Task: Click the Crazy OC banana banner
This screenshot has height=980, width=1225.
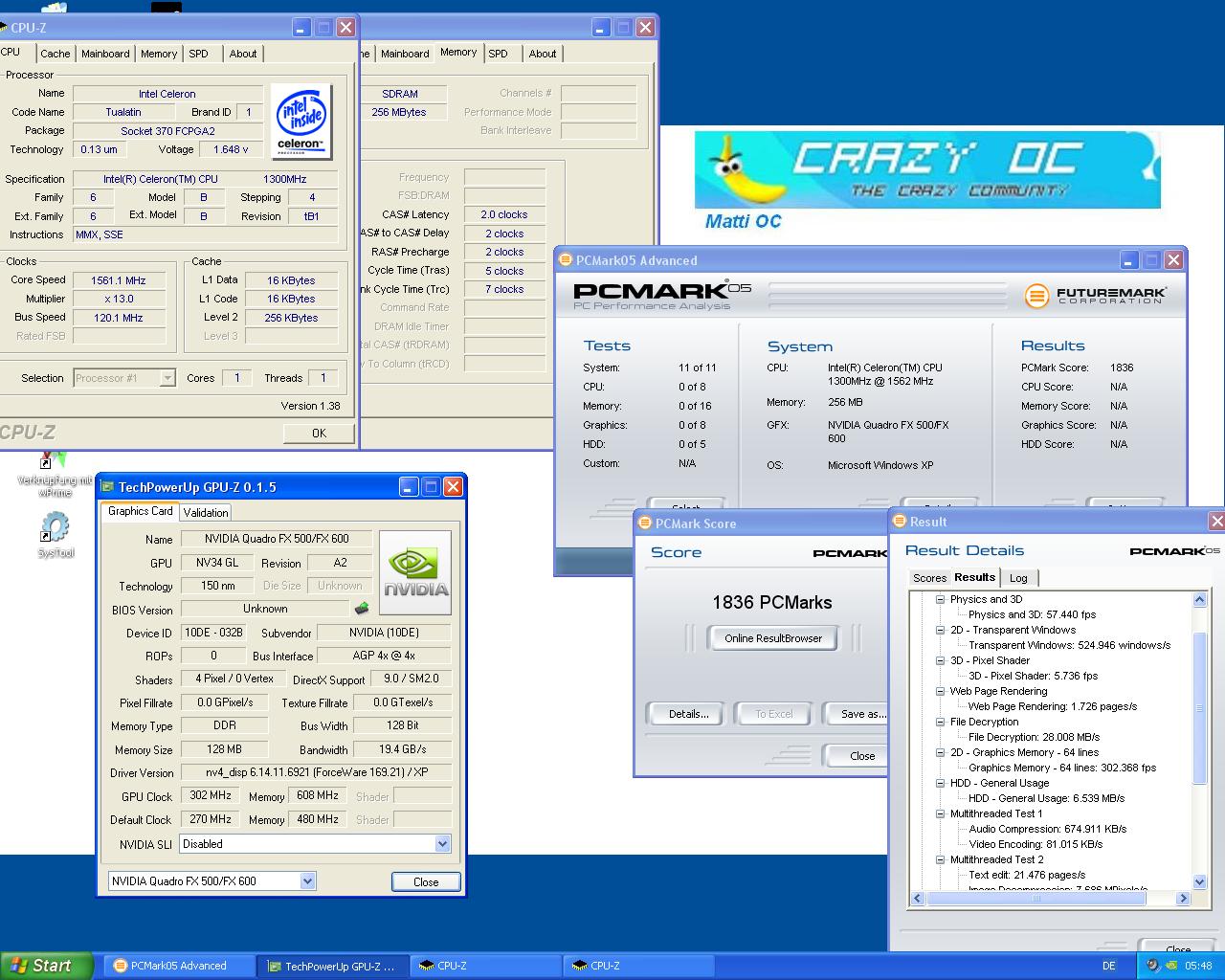Action: (927, 170)
